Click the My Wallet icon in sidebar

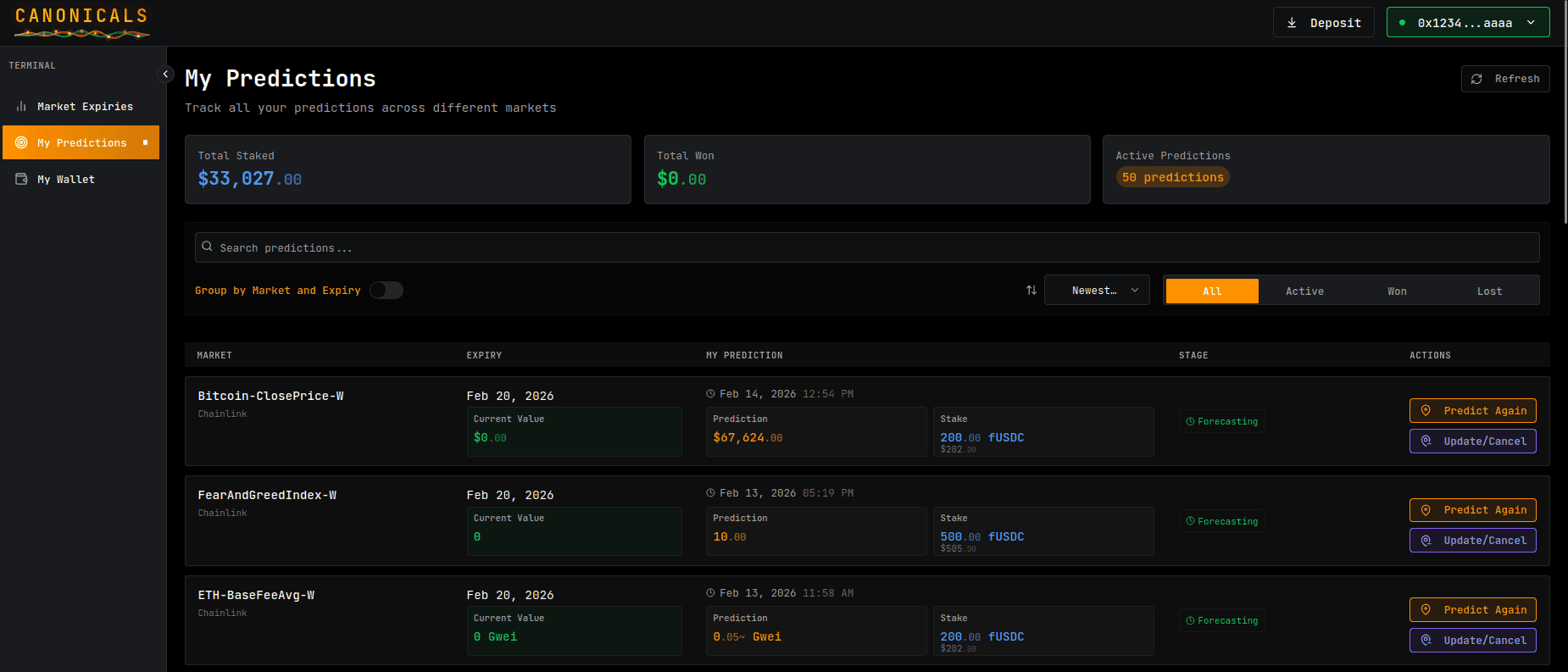click(21, 180)
